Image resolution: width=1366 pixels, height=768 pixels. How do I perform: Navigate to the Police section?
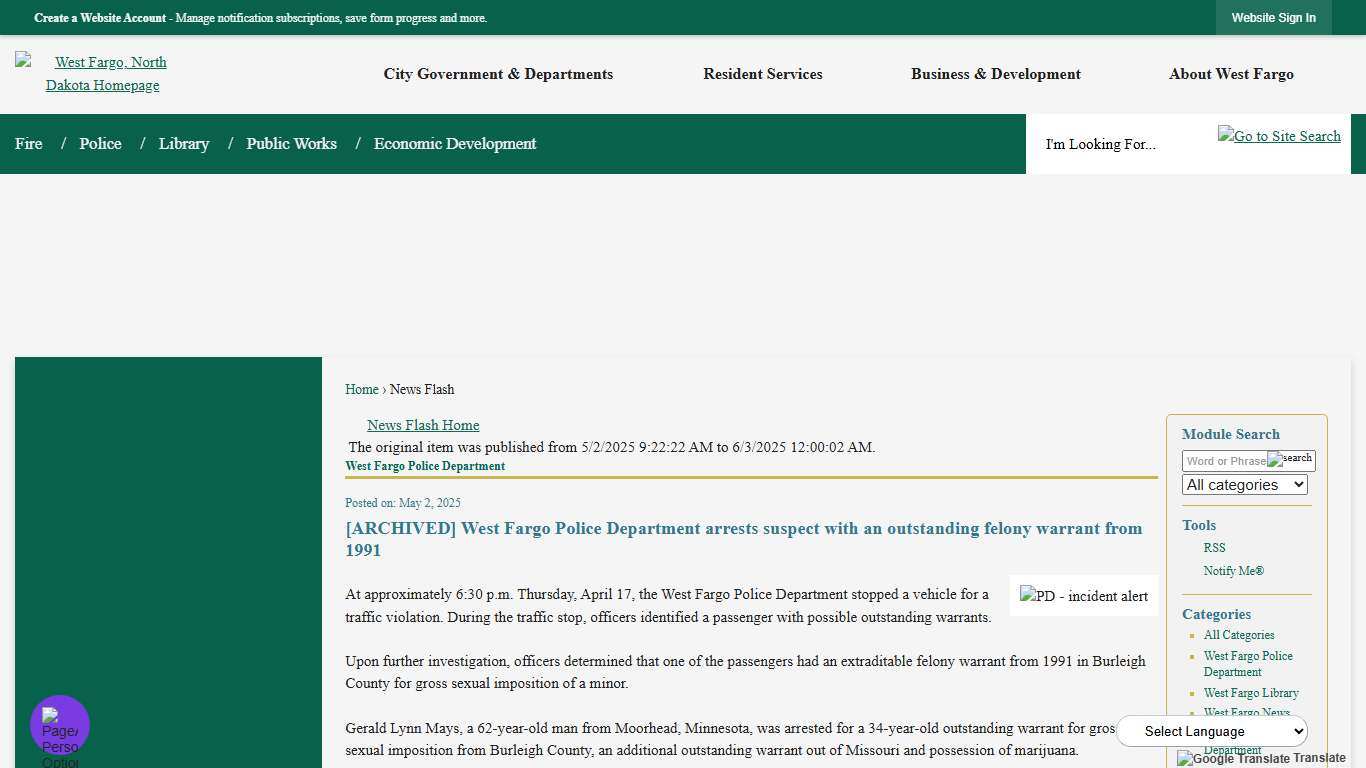coord(100,144)
